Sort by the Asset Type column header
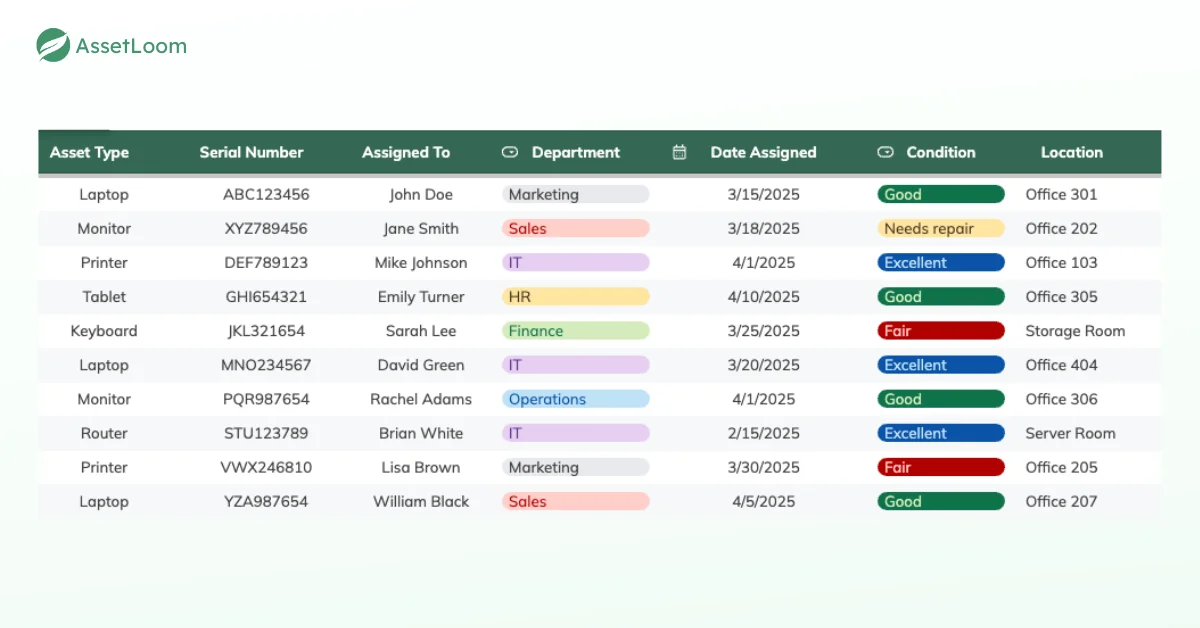The image size is (1200, 628). point(89,153)
